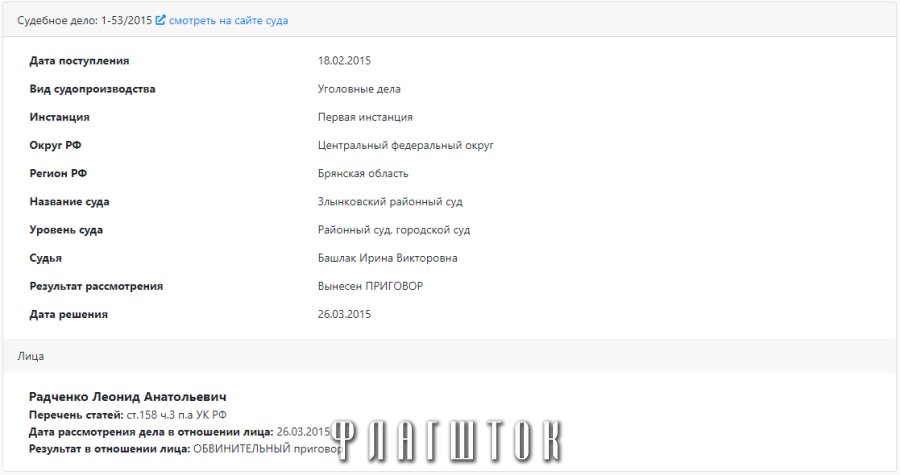The width and height of the screenshot is (900, 475).
Task: Open the 'смотреть на сайте суда' link
Action: pyautogui.click(x=228, y=21)
